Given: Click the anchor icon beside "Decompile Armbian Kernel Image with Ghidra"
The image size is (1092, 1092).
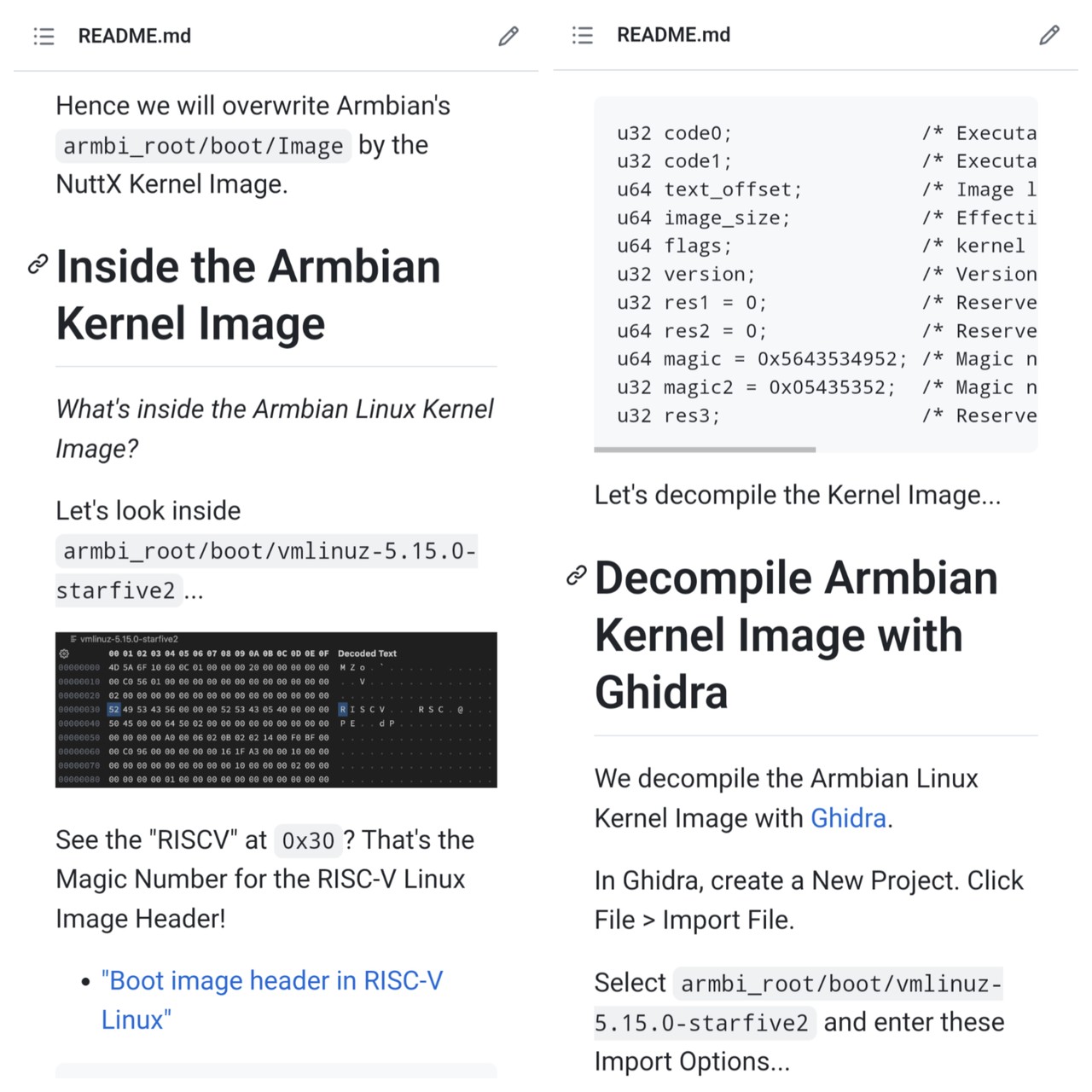Looking at the screenshot, I should click(577, 576).
